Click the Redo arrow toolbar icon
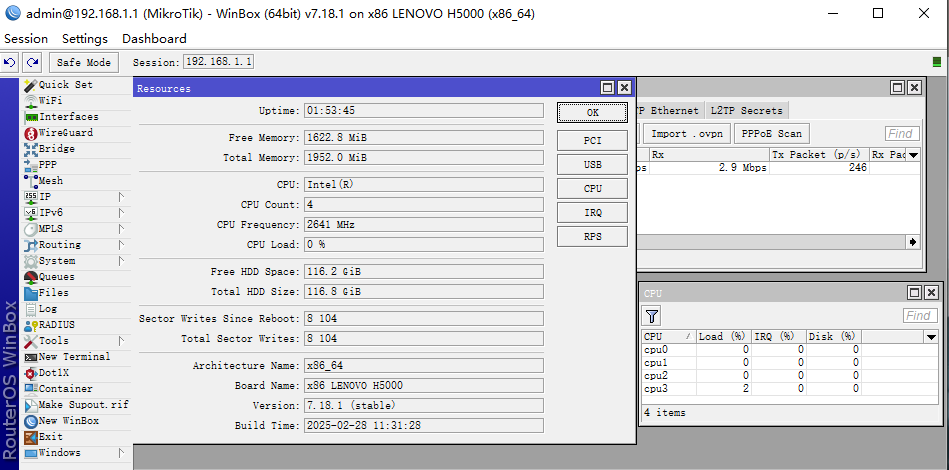This screenshot has height=470, width=949. (x=33, y=62)
